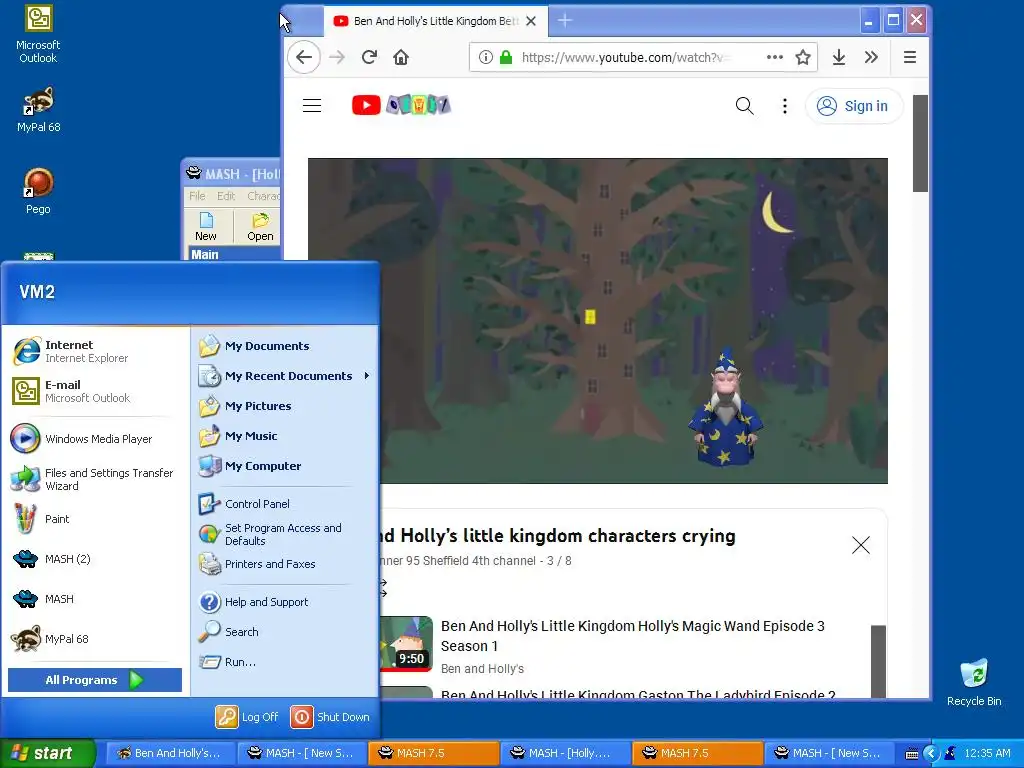The height and width of the screenshot is (768, 1024).
Task: Click the 12:35 AM clock
Action: pyautogui.click(x=987, y=754)
